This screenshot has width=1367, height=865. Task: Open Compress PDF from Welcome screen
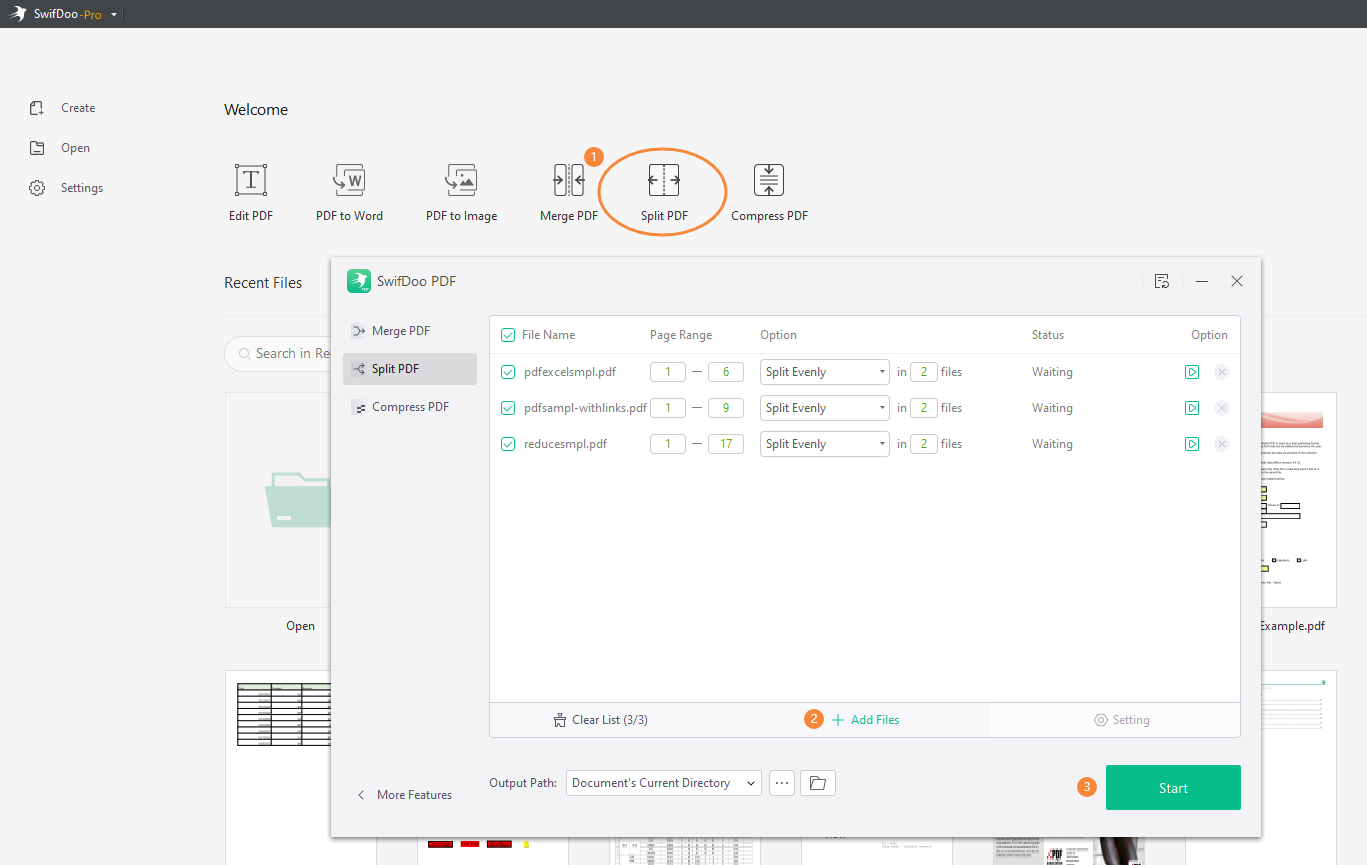click(x=769, y=193)
